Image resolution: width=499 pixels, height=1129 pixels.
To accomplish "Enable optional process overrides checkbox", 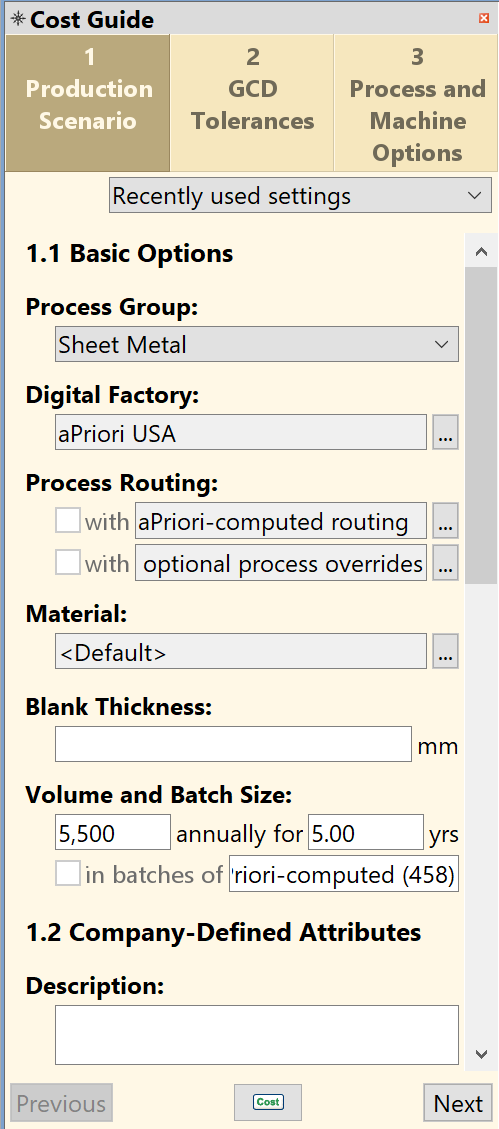I will [68, 562].
